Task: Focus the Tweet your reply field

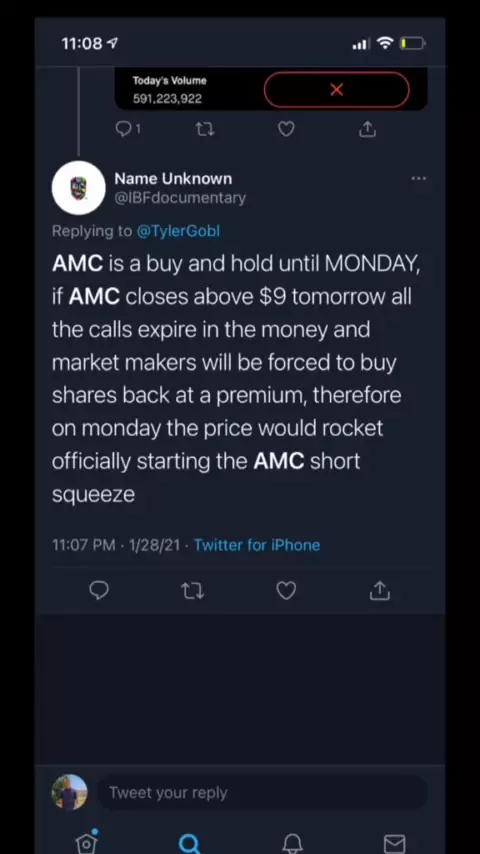Action: [x=262, y=792]
